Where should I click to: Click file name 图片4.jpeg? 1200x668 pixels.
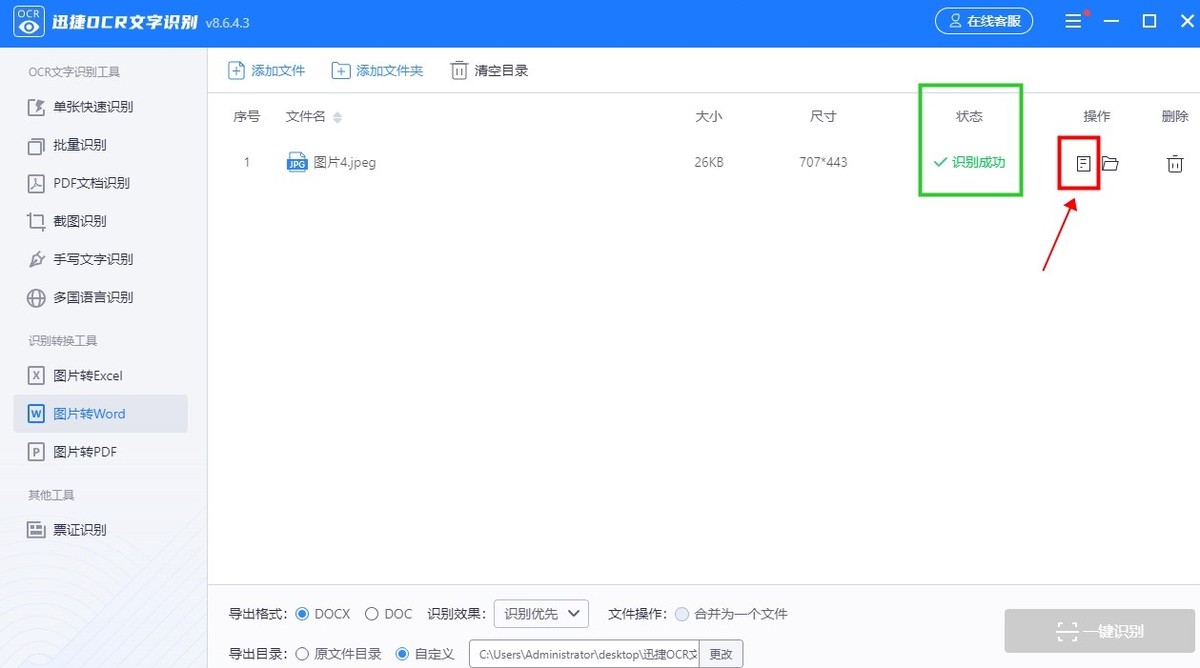point(344,162)
